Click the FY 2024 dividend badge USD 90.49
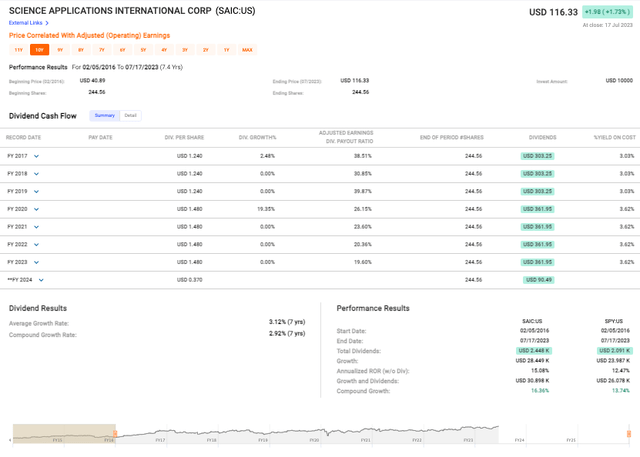Viewport: 640px width, 457px height. (x=539, y=280)
